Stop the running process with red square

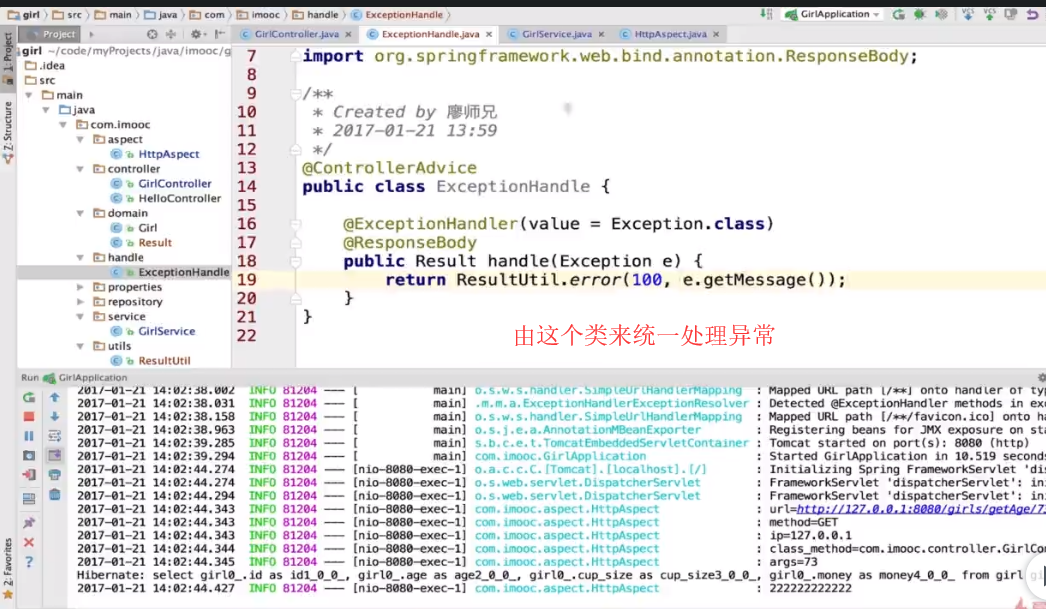29,416
